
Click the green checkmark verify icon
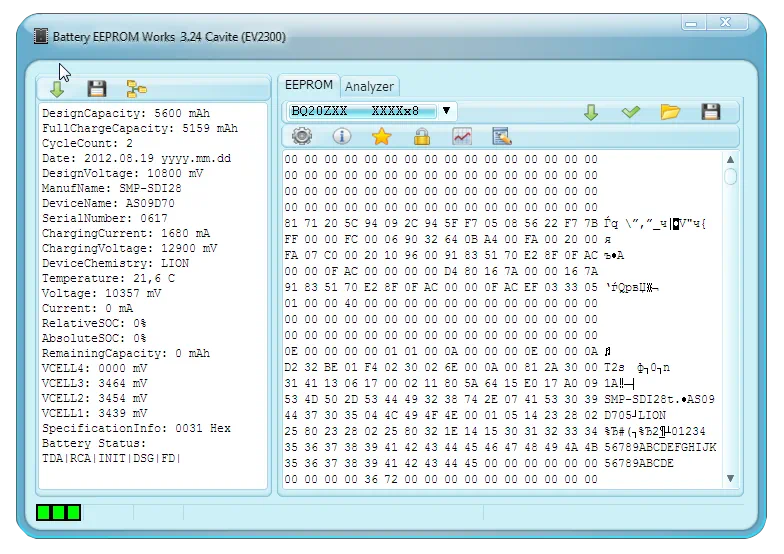pyautogui.click(x=630, y=112)
